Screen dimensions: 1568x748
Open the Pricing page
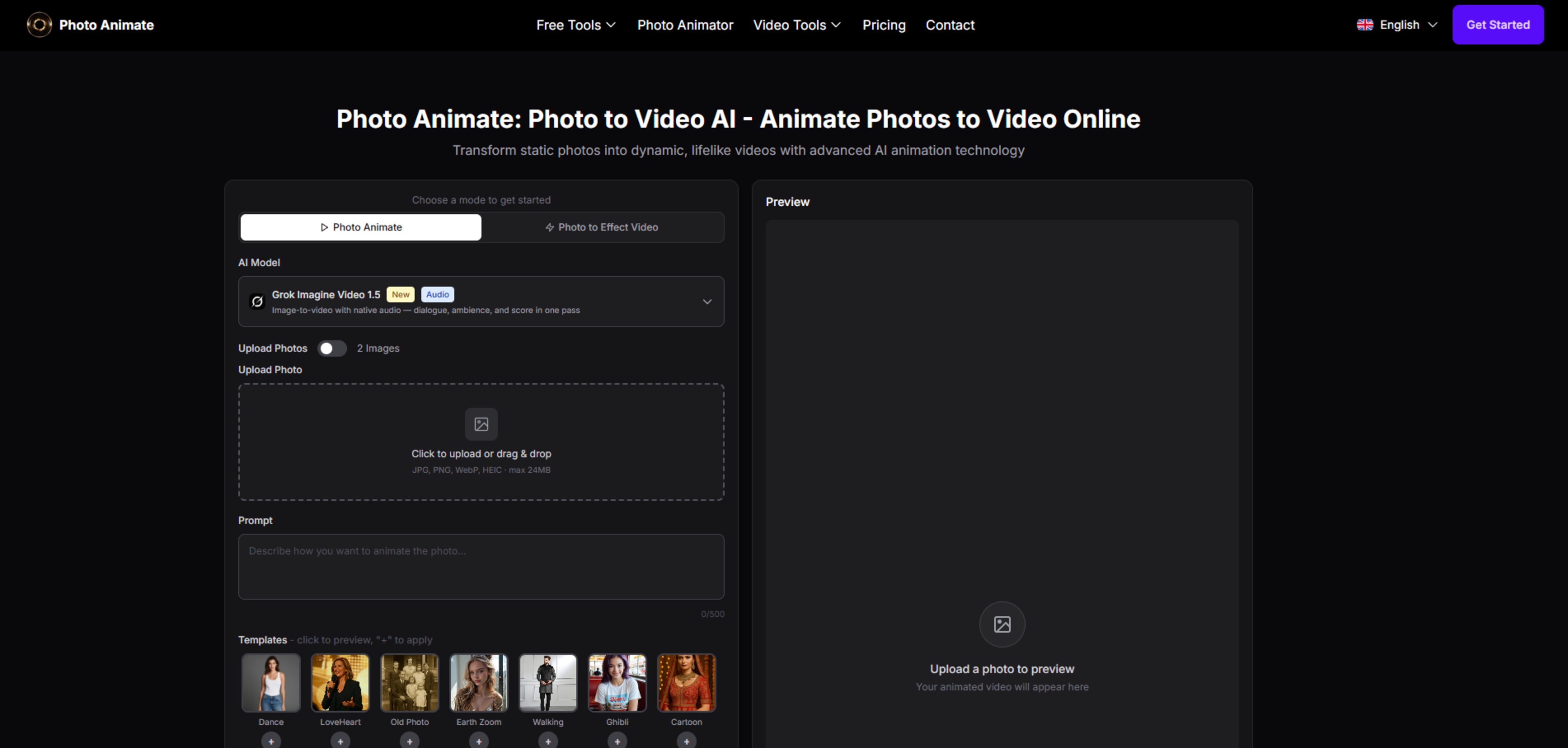pyautogui.click(x=884, y=25)
